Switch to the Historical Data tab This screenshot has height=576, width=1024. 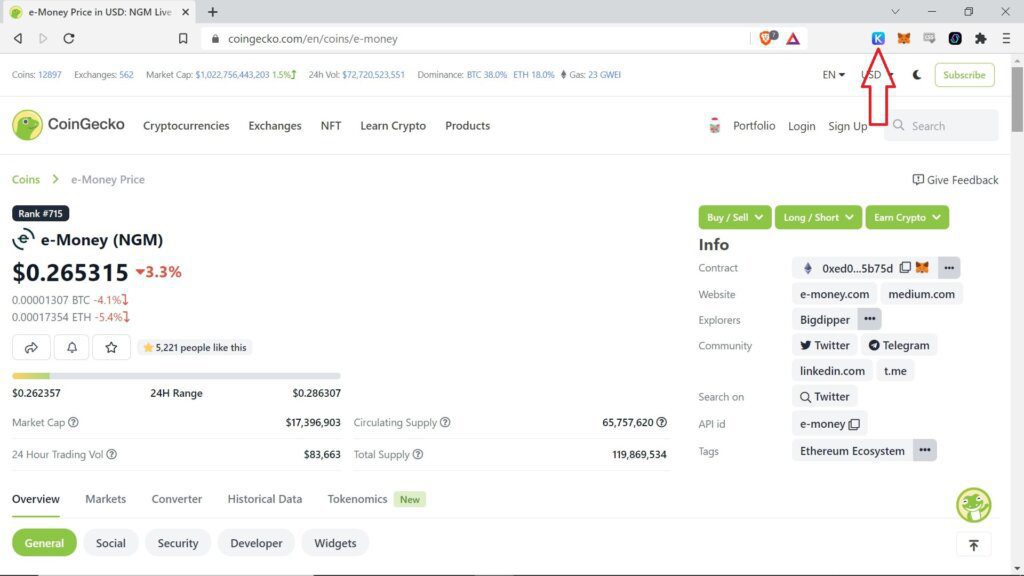tap(264, 499)
